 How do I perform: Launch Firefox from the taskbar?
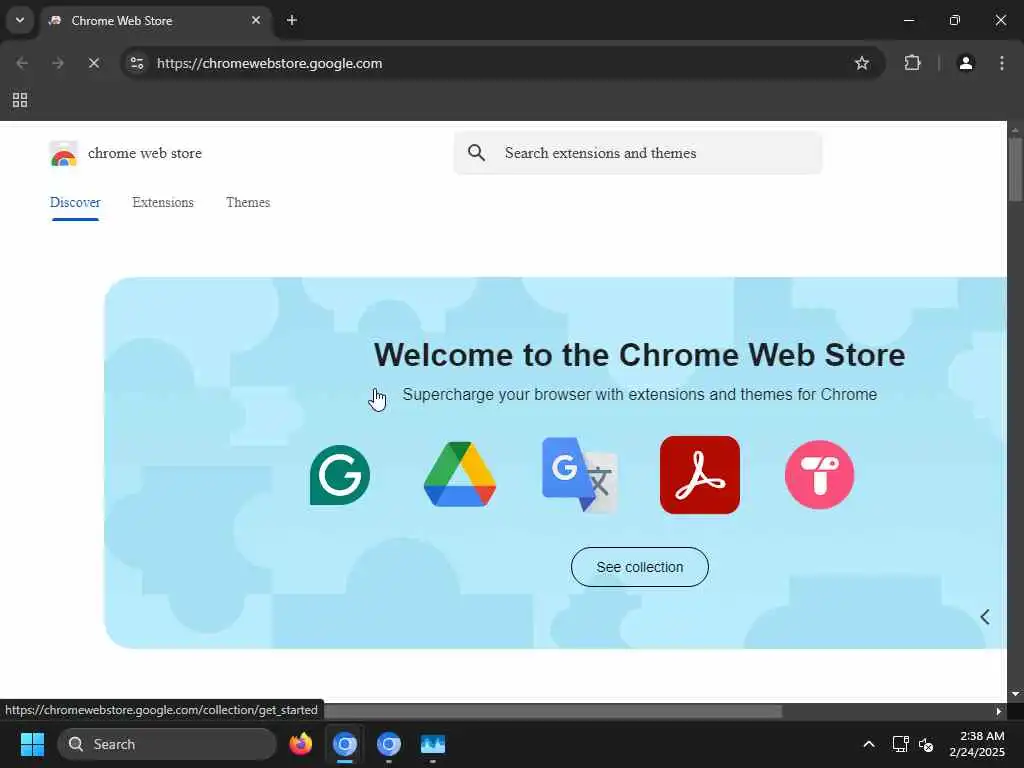pyautogui.click(x=301, y=744)
